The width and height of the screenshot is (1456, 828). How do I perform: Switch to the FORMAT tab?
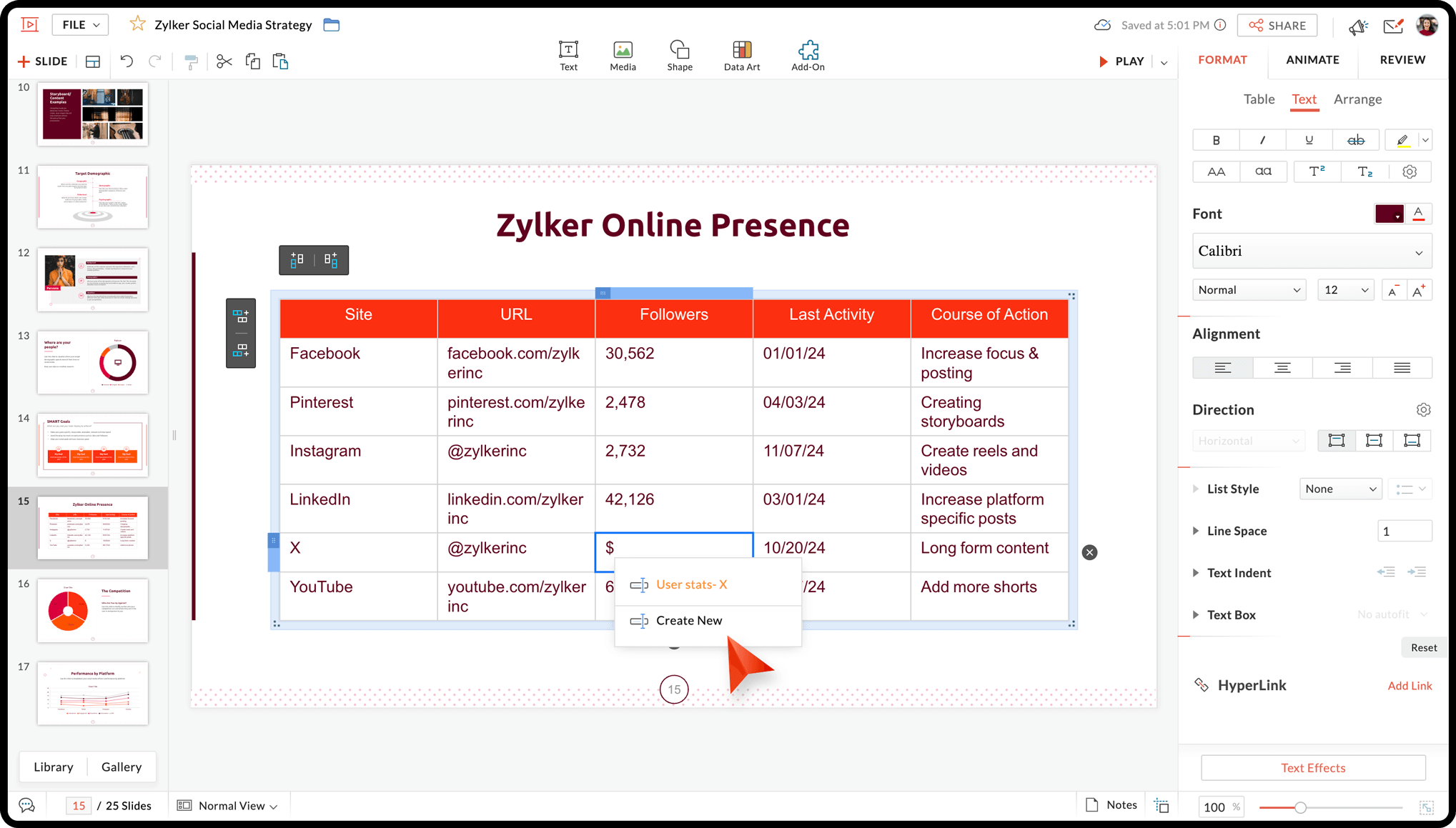pos(1222,60)
